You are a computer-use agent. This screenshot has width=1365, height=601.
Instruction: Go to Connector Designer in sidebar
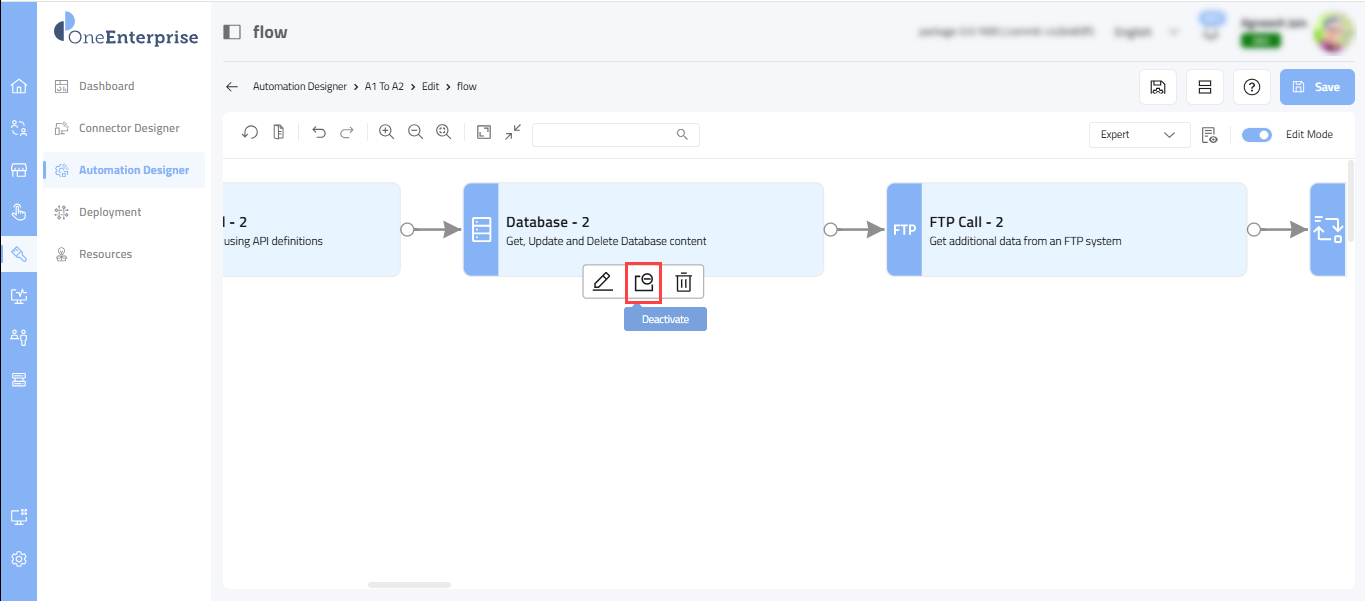[x=129, y=128]
